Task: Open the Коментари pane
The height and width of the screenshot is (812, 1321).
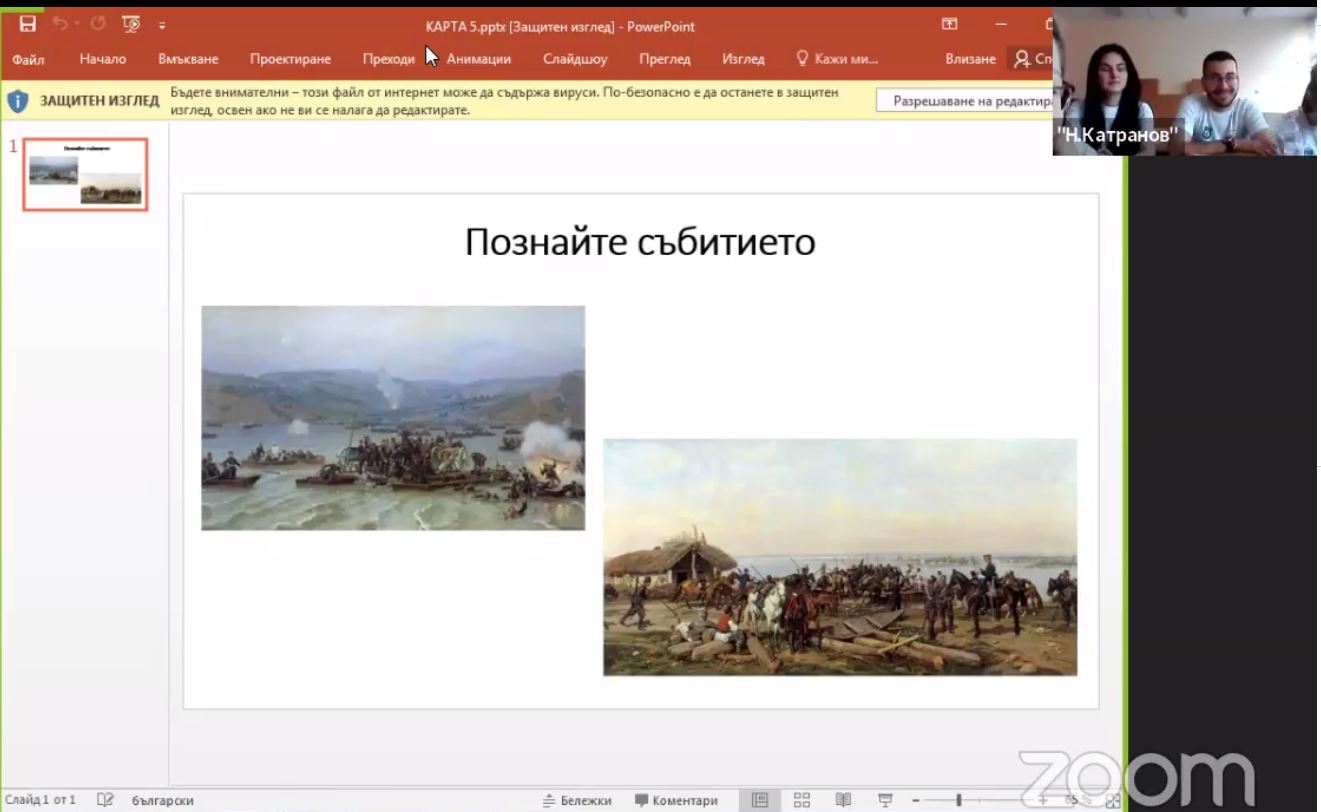Action: pos(677,800)
